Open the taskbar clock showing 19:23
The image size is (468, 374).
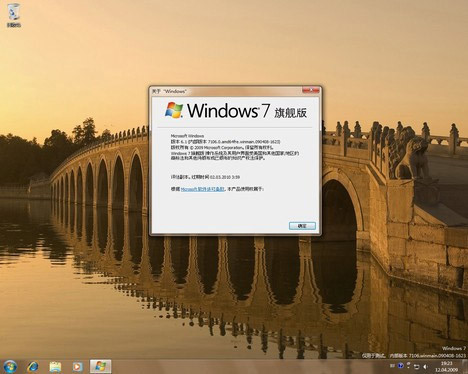click(x=447, y=367)
